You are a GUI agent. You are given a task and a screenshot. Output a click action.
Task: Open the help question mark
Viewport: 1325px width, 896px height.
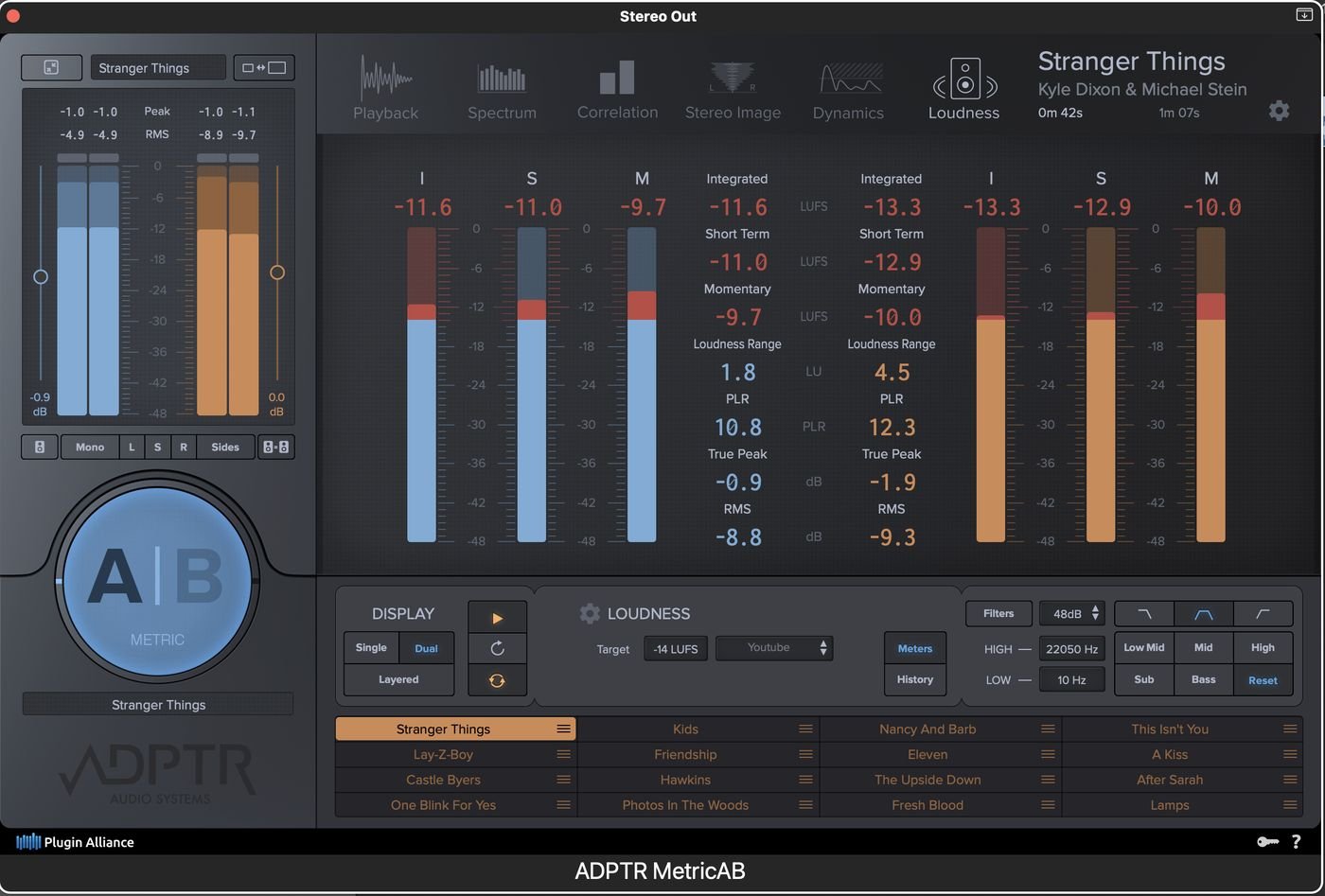click(x=1296, y=842)
